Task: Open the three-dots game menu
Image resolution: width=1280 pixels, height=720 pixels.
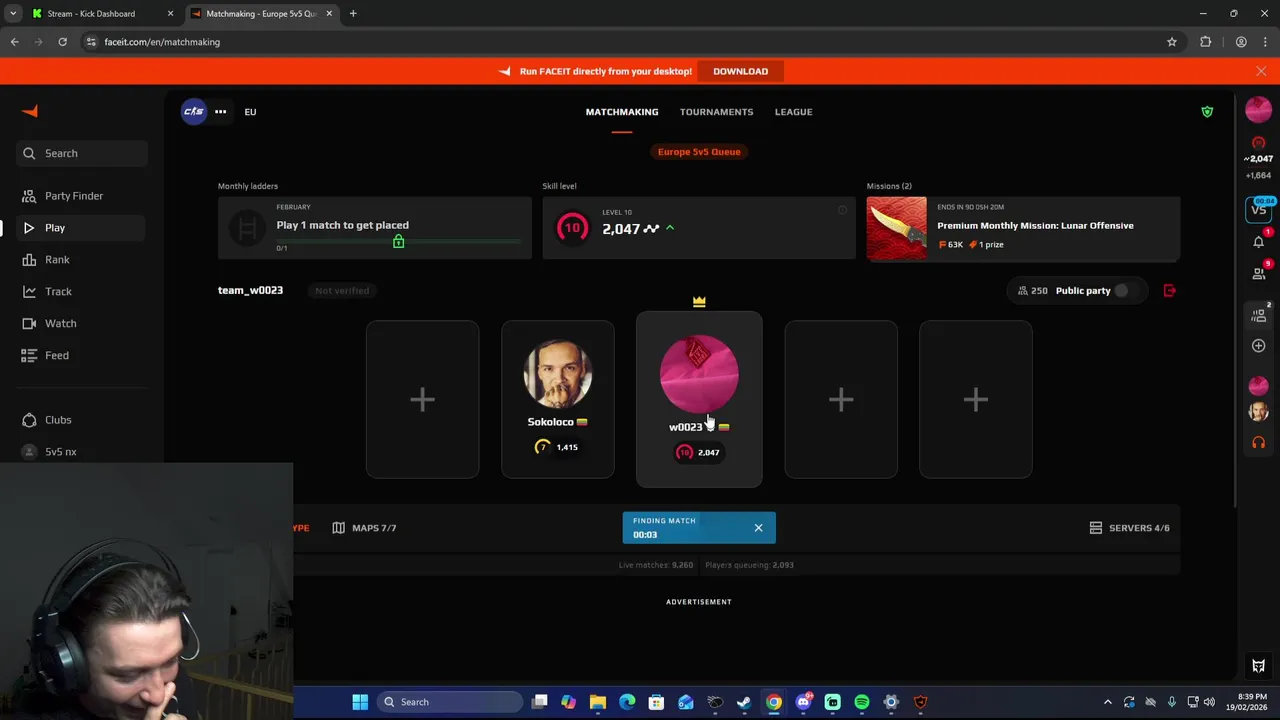Action: point(220,112)
